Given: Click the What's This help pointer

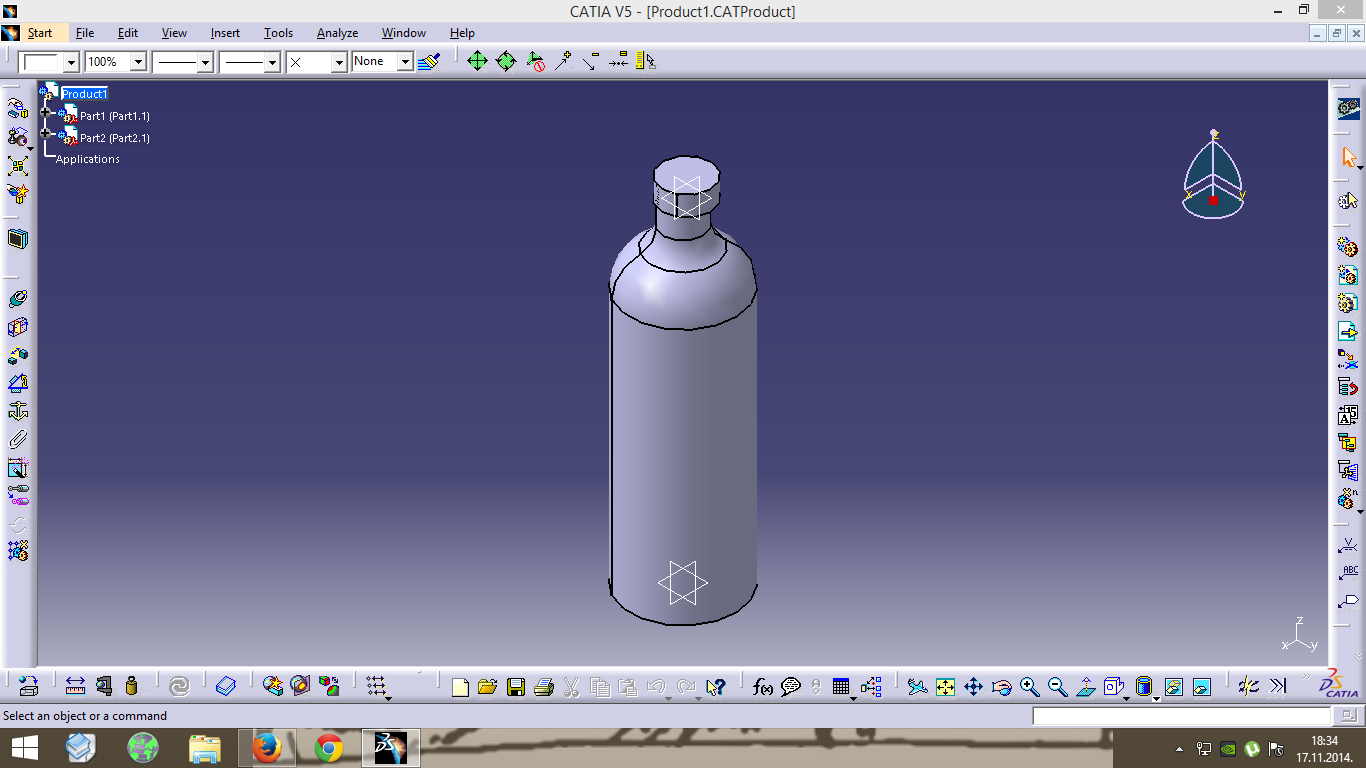Looking at the screenshot, I should point(714,687).
